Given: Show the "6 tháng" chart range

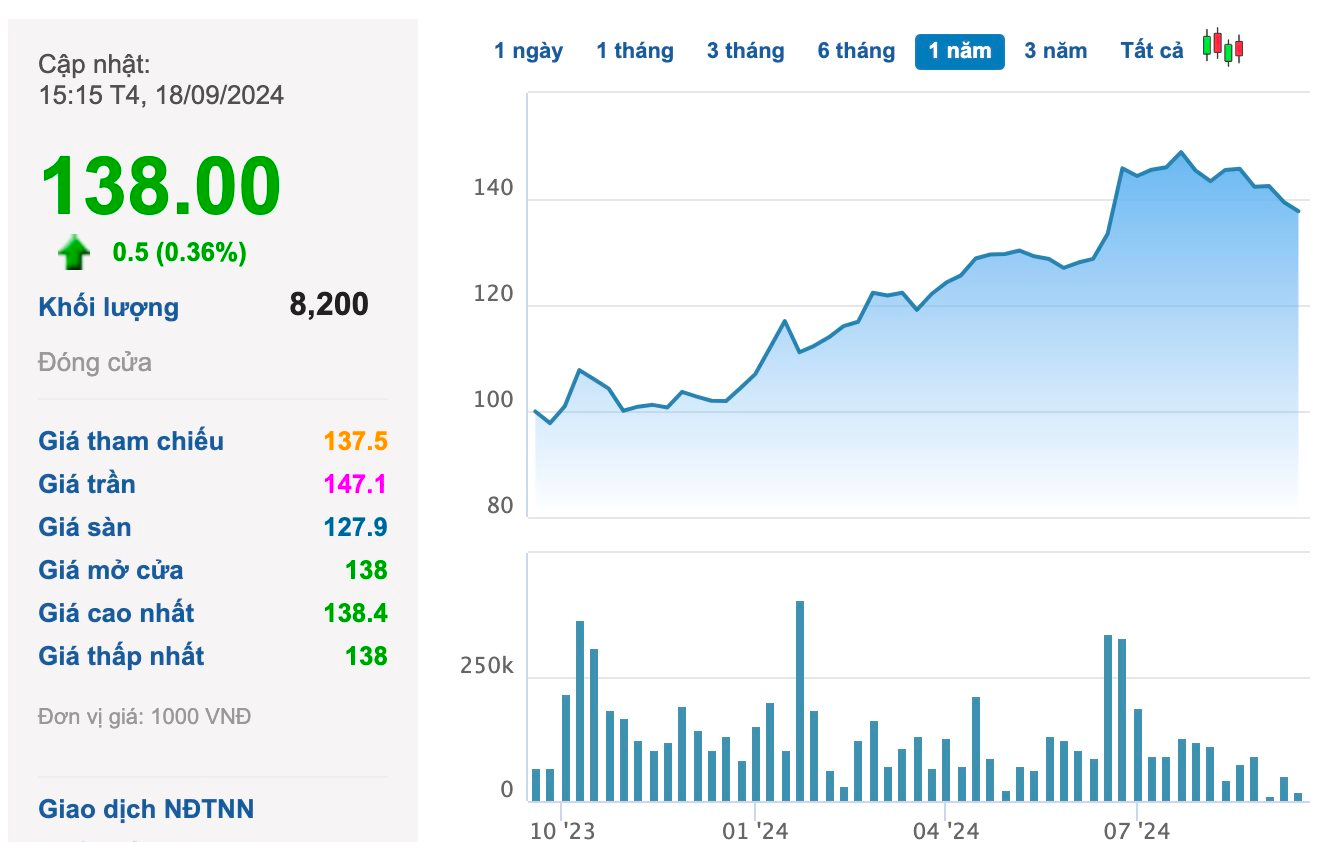Looking at the screenshot, I should pyautogui.click(x=856, y=51).
